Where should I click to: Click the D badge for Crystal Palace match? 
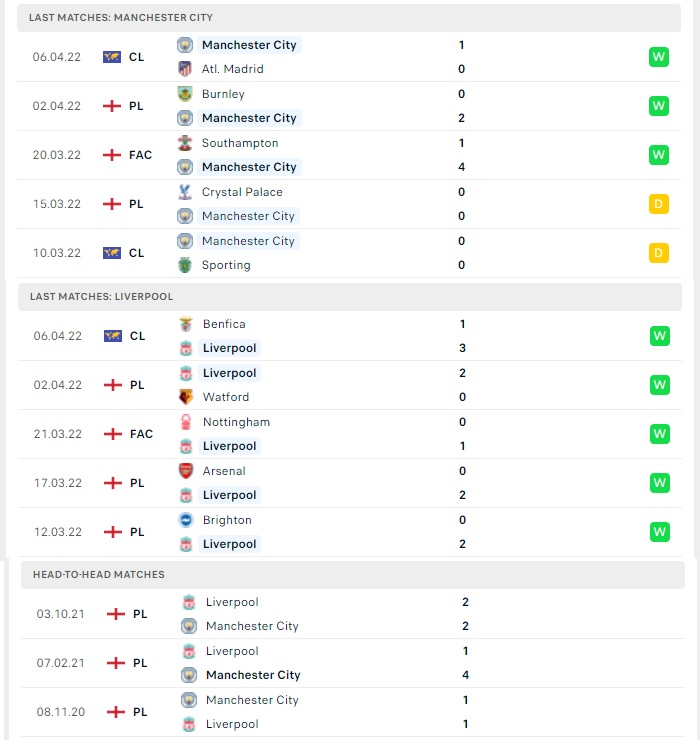(x=659, y=204)
